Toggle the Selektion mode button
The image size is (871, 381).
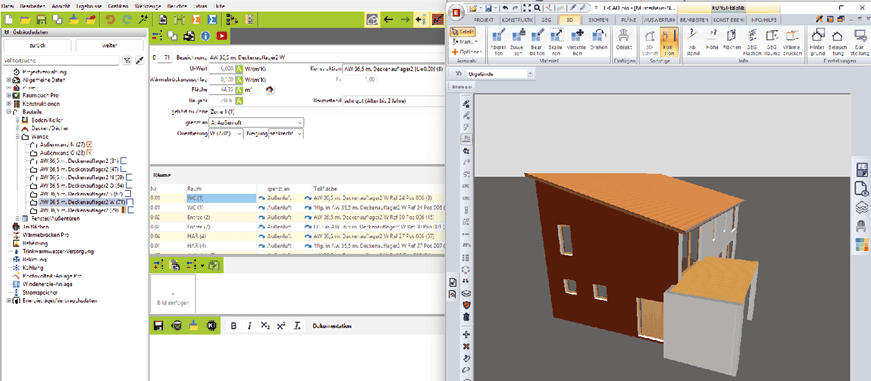tap(463, 32)
